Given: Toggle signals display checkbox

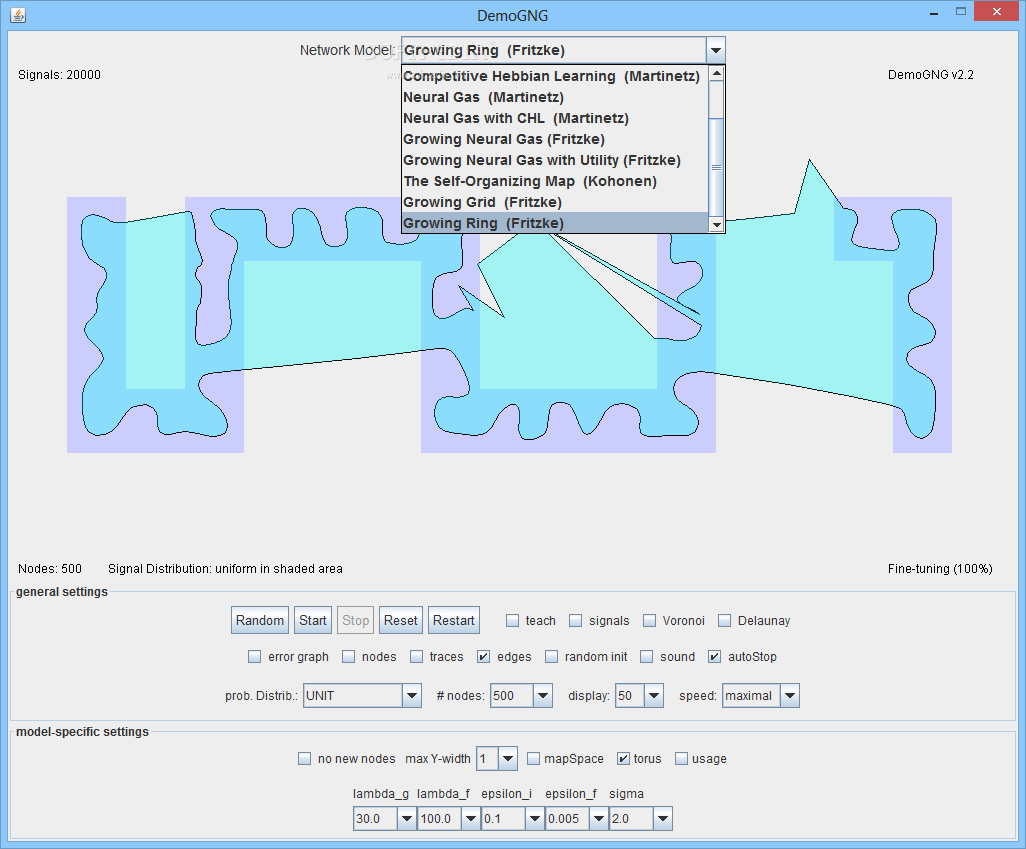Looking at the screenshot, I should [575, 621].
